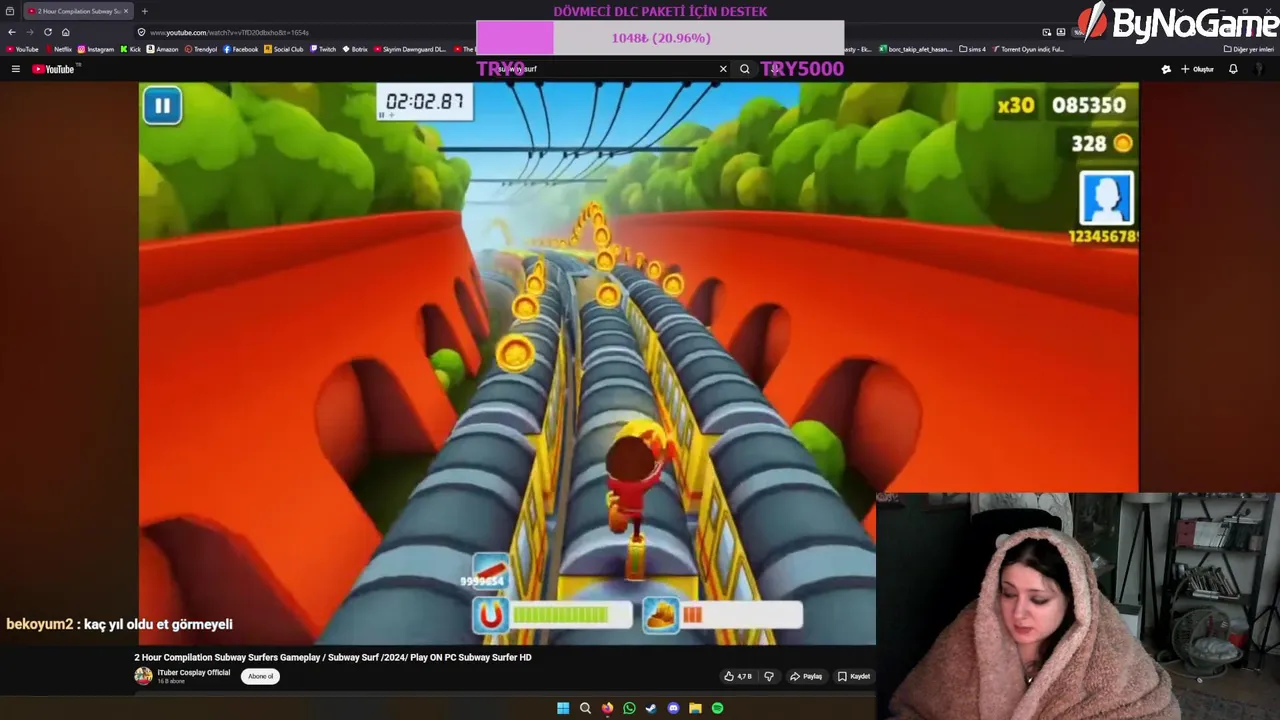The height and width of the screenshot is (720, 1280).
Task: Click the Abone ol subscribe button
Action: click(260, 676)
